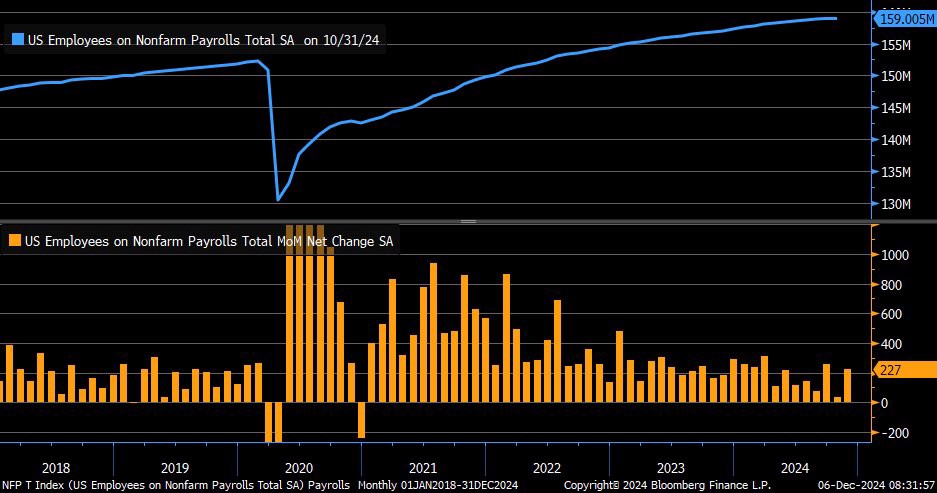Click the 150M y-axis label
The height and width of the screenshot is (493, 937).
click(896, 76)
